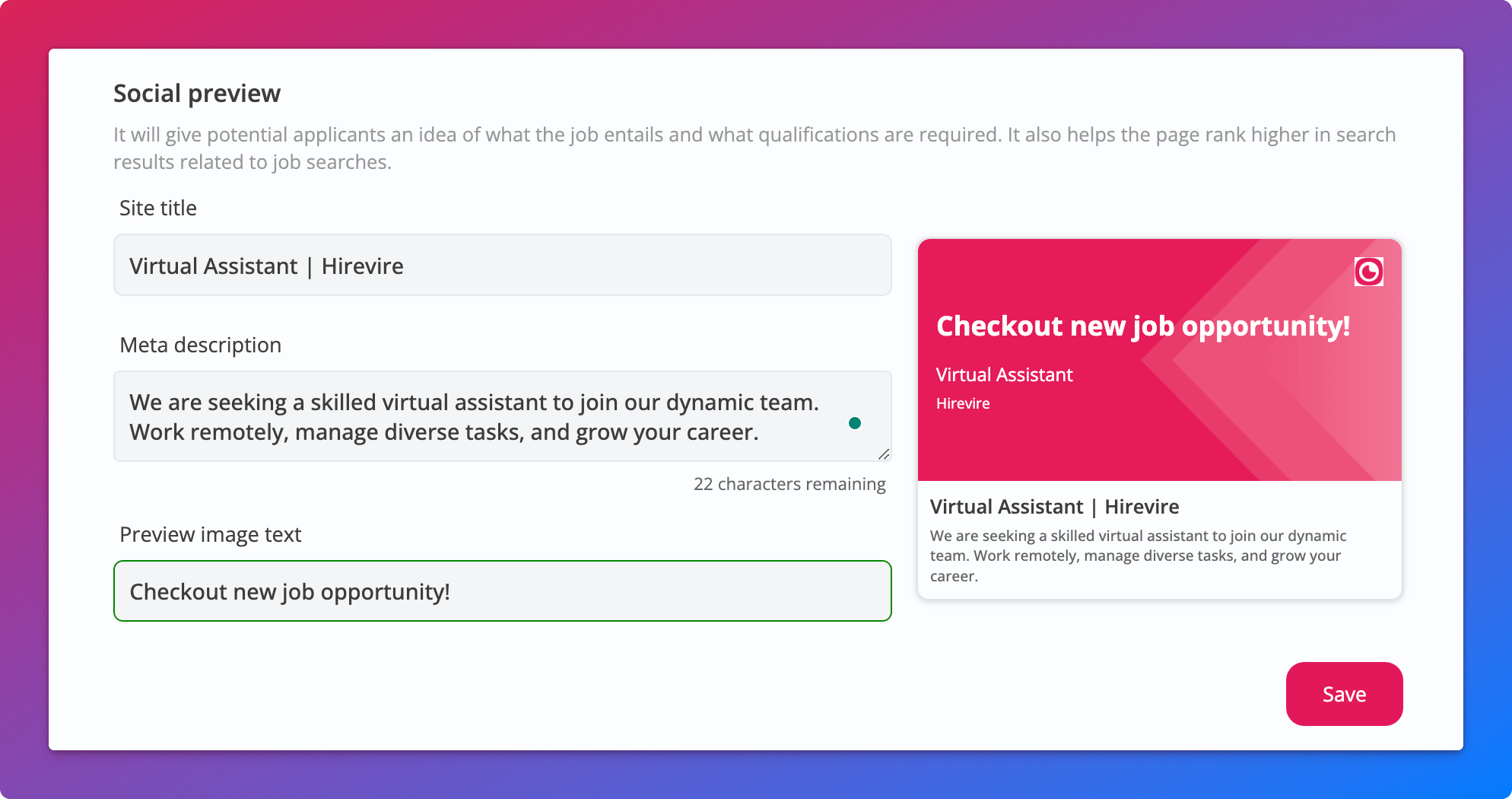Select the Preview image text field
Screen dimensions: 1512x799
pos(502,591)
